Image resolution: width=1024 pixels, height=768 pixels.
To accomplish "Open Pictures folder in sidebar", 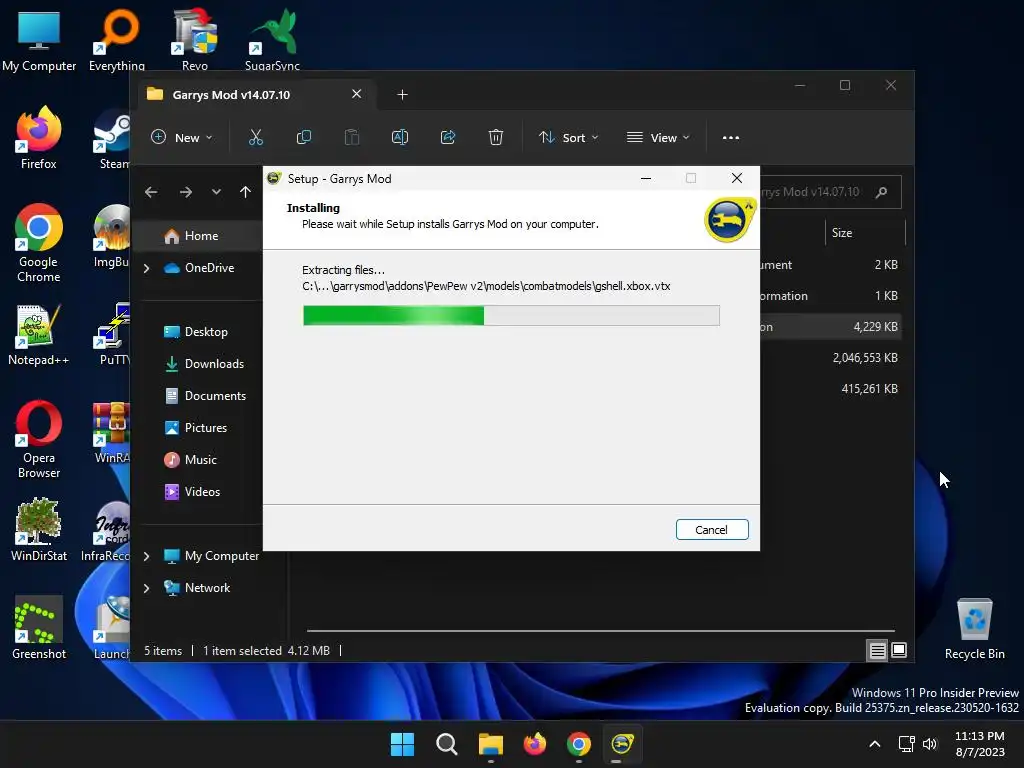I will [195, 428].
